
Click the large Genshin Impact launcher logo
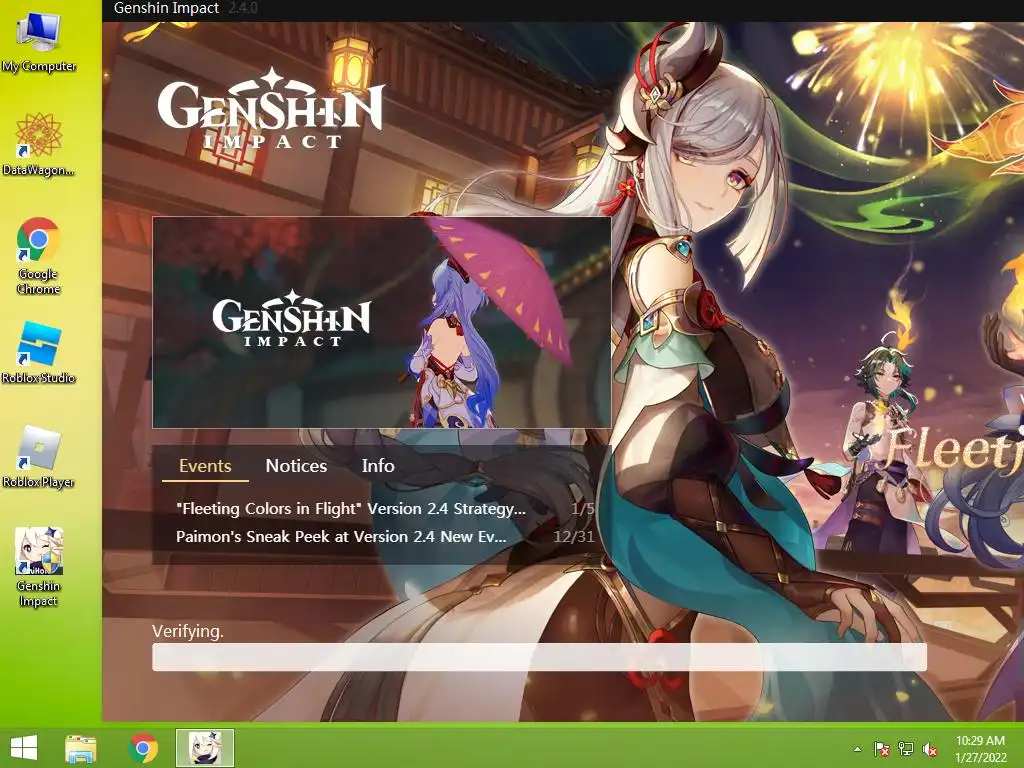(x=270, y=108)
